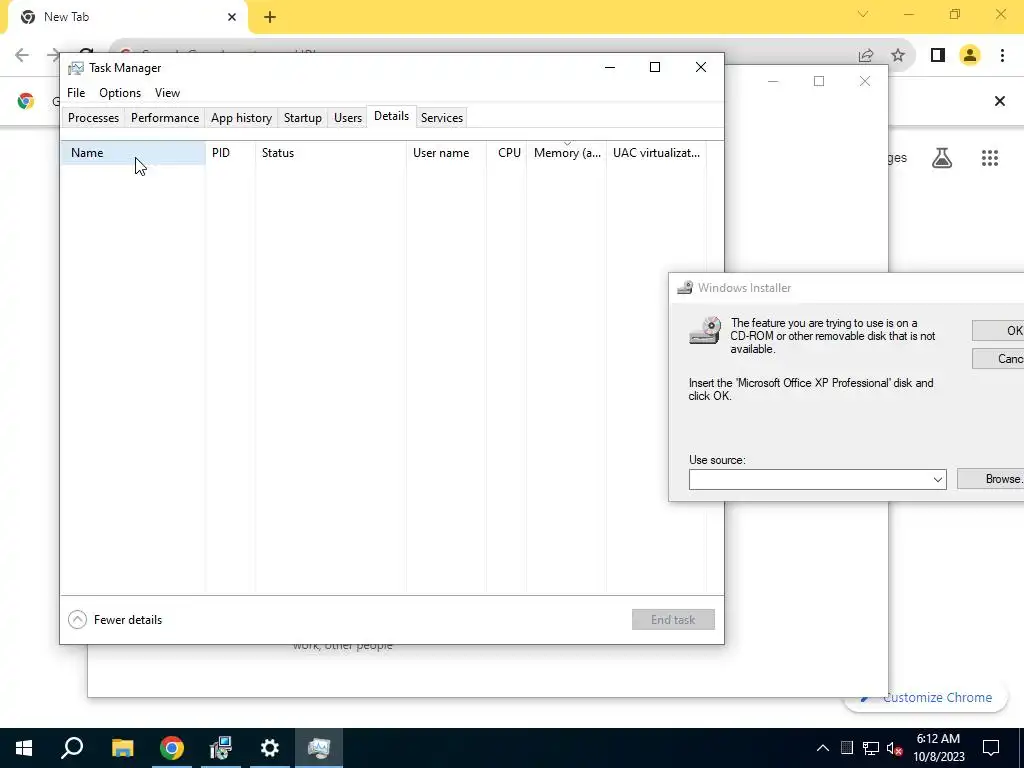Share this page in Chrome

[x=866, y=56]
